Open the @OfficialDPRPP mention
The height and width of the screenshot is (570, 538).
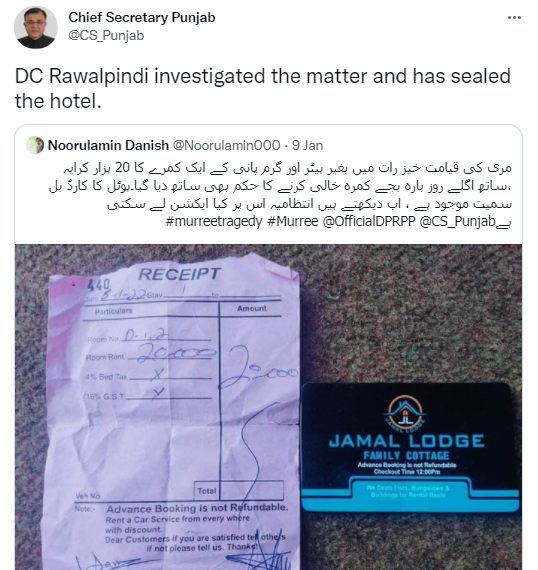[x=369, y=221]
